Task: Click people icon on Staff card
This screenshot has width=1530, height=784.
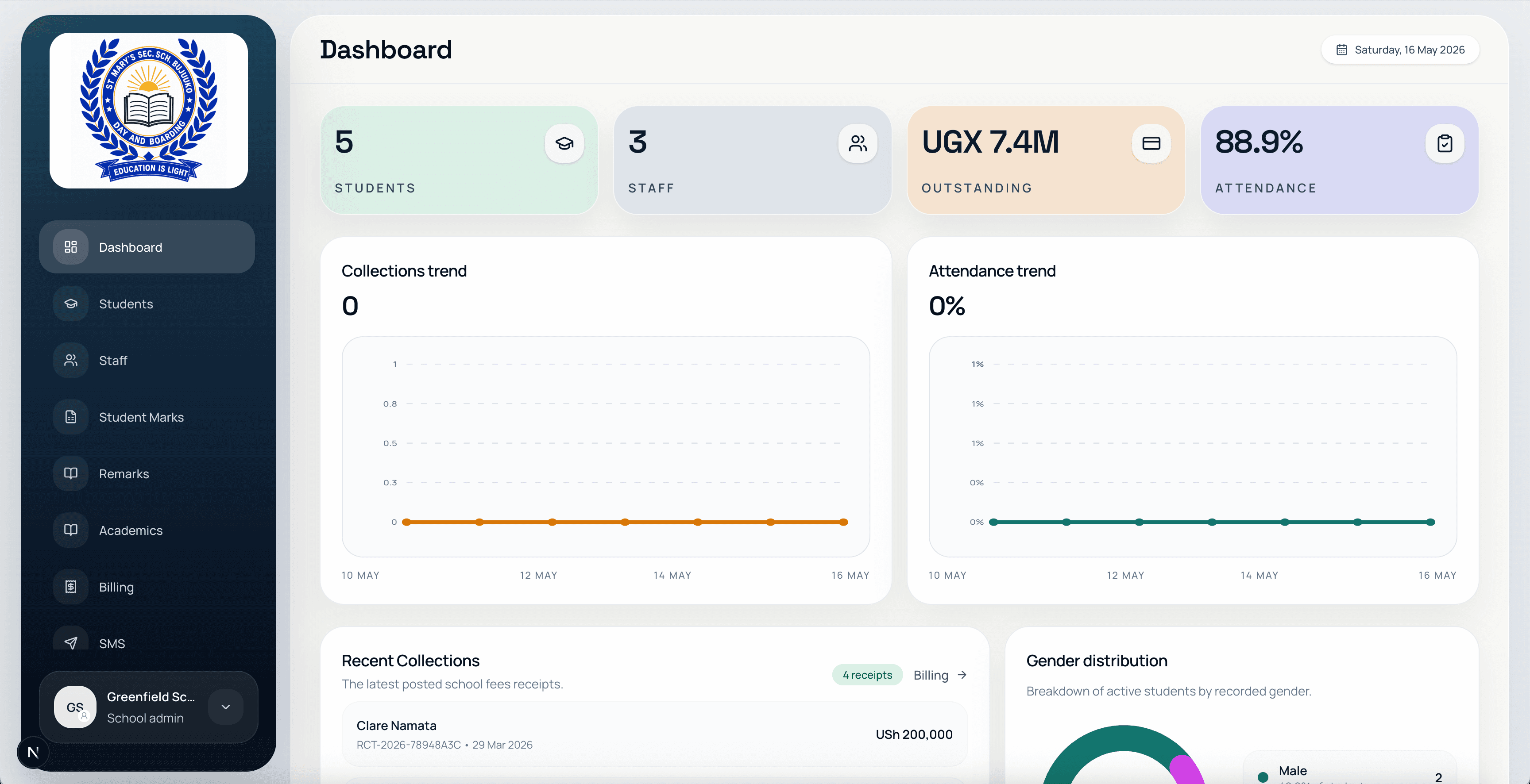Action: coord(858,143)
